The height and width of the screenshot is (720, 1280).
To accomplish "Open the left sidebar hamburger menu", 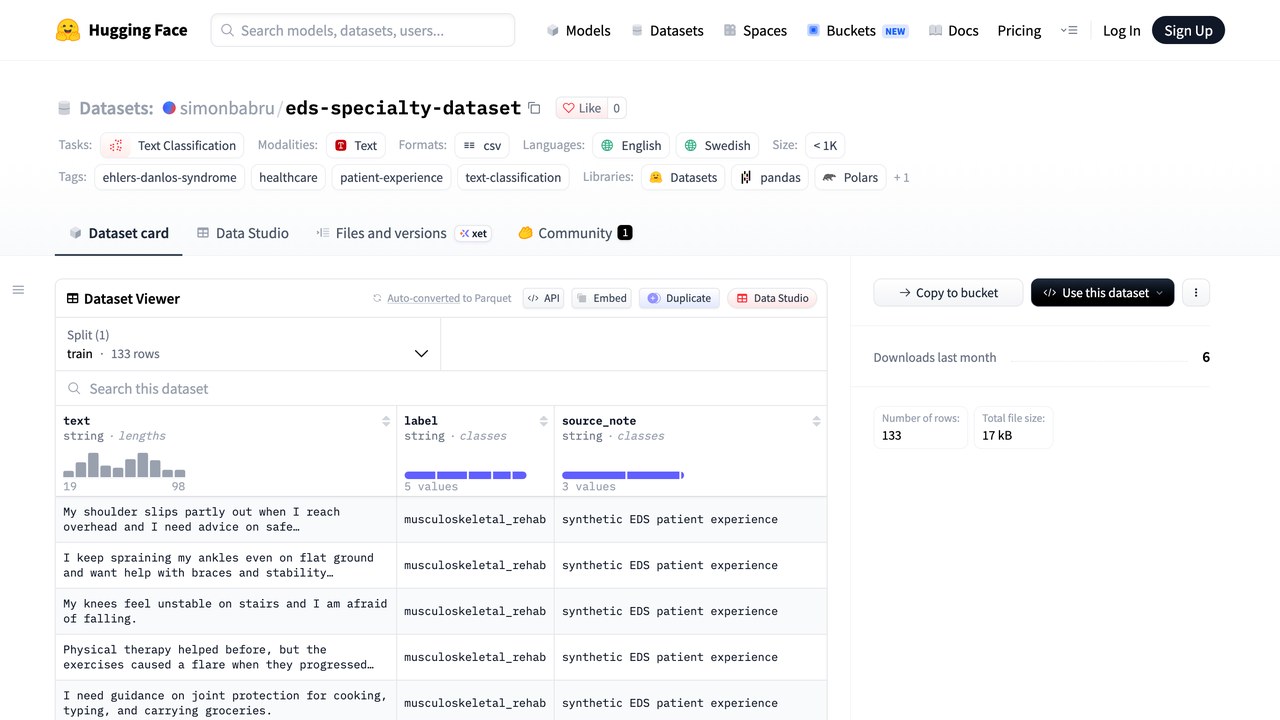I will 18,290.
